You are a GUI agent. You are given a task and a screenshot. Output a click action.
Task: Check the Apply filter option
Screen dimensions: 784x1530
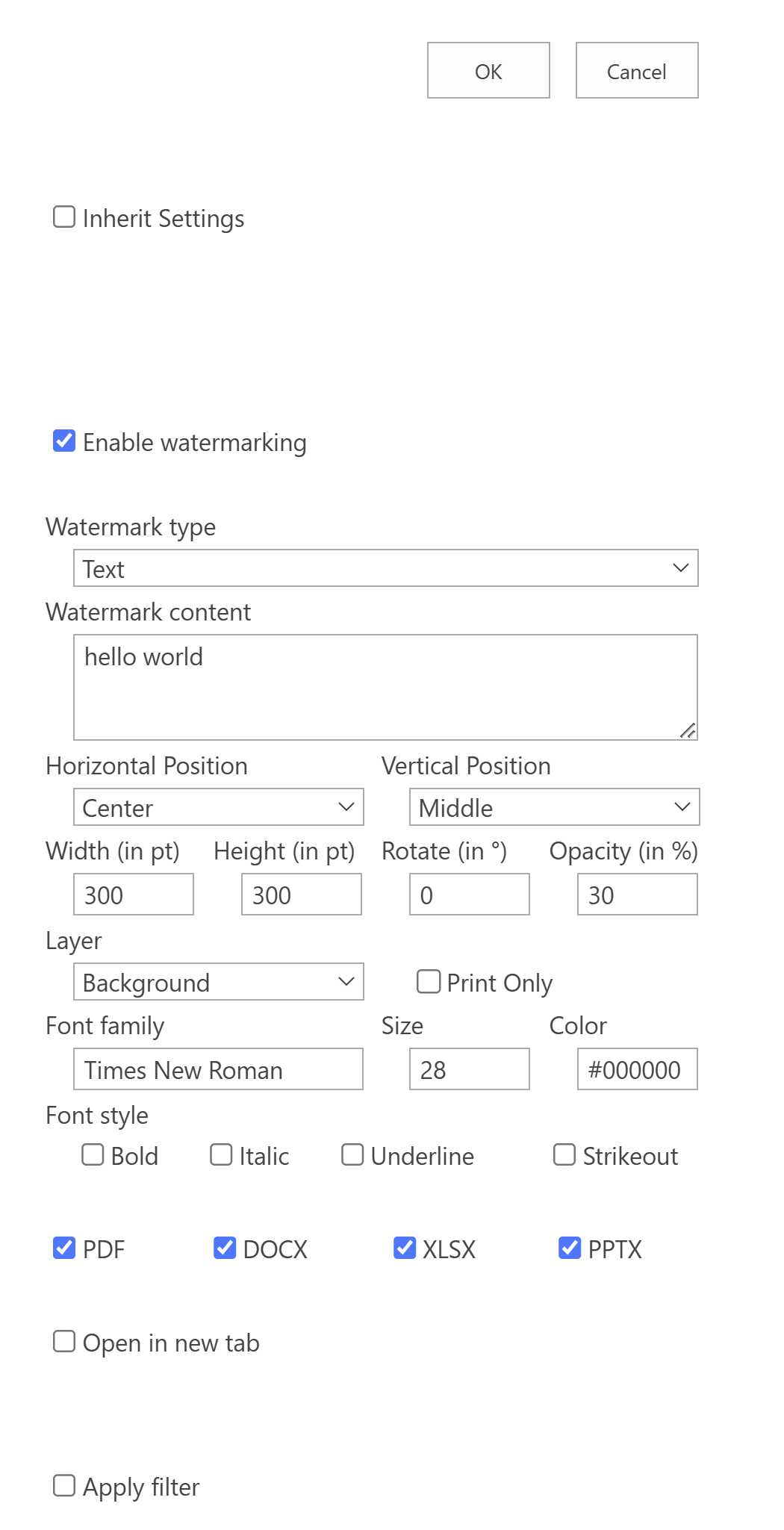click(x=63, y=1486)
